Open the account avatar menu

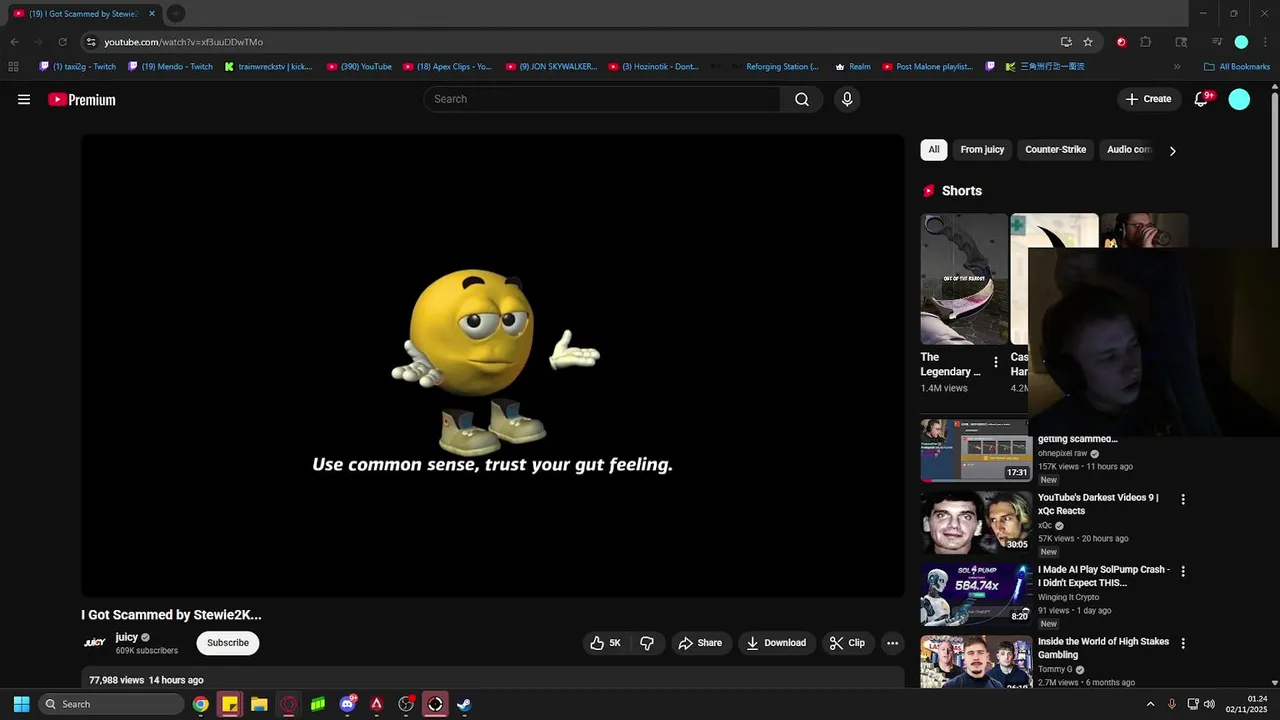click(x=1239, y=99)
